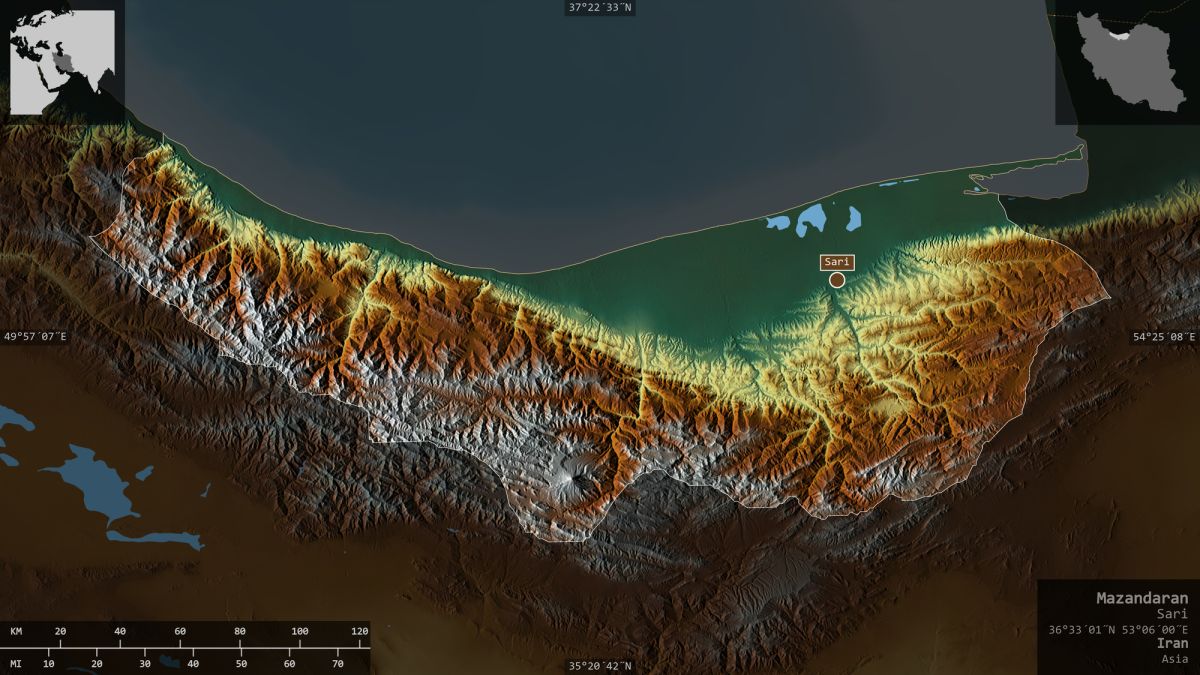Click the top latitude label 37°22′33″N
Image resolution: width=1200 pixels, height=675 pixels.
pyautogui.click(x=600, y=7)
